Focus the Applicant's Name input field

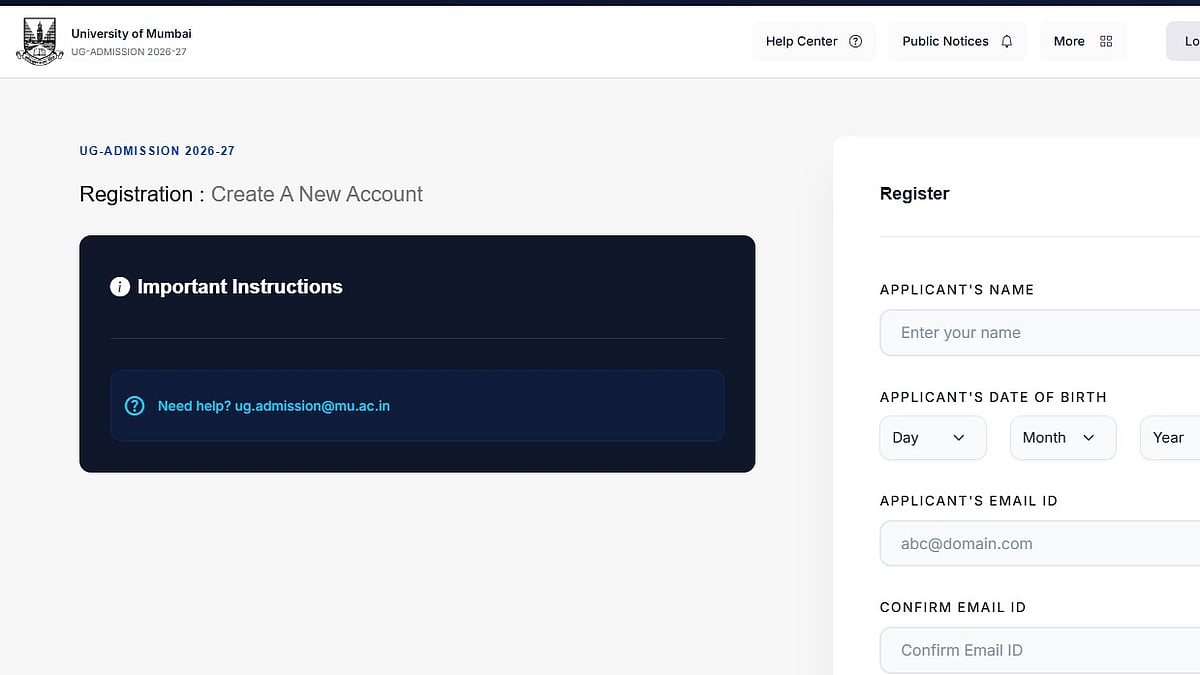[x=1040, y=333]
